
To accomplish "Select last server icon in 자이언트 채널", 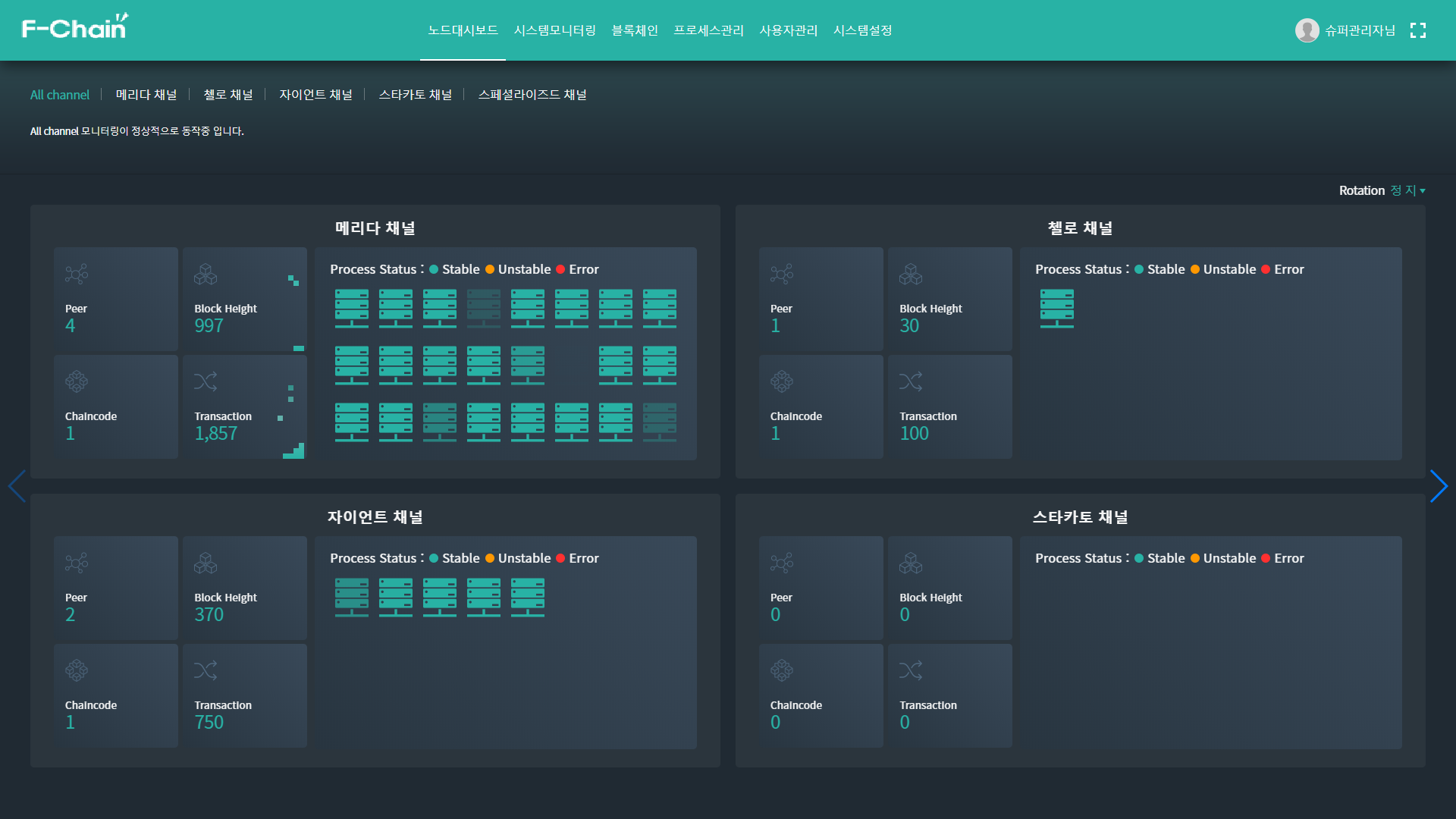I will pos(528,598).
